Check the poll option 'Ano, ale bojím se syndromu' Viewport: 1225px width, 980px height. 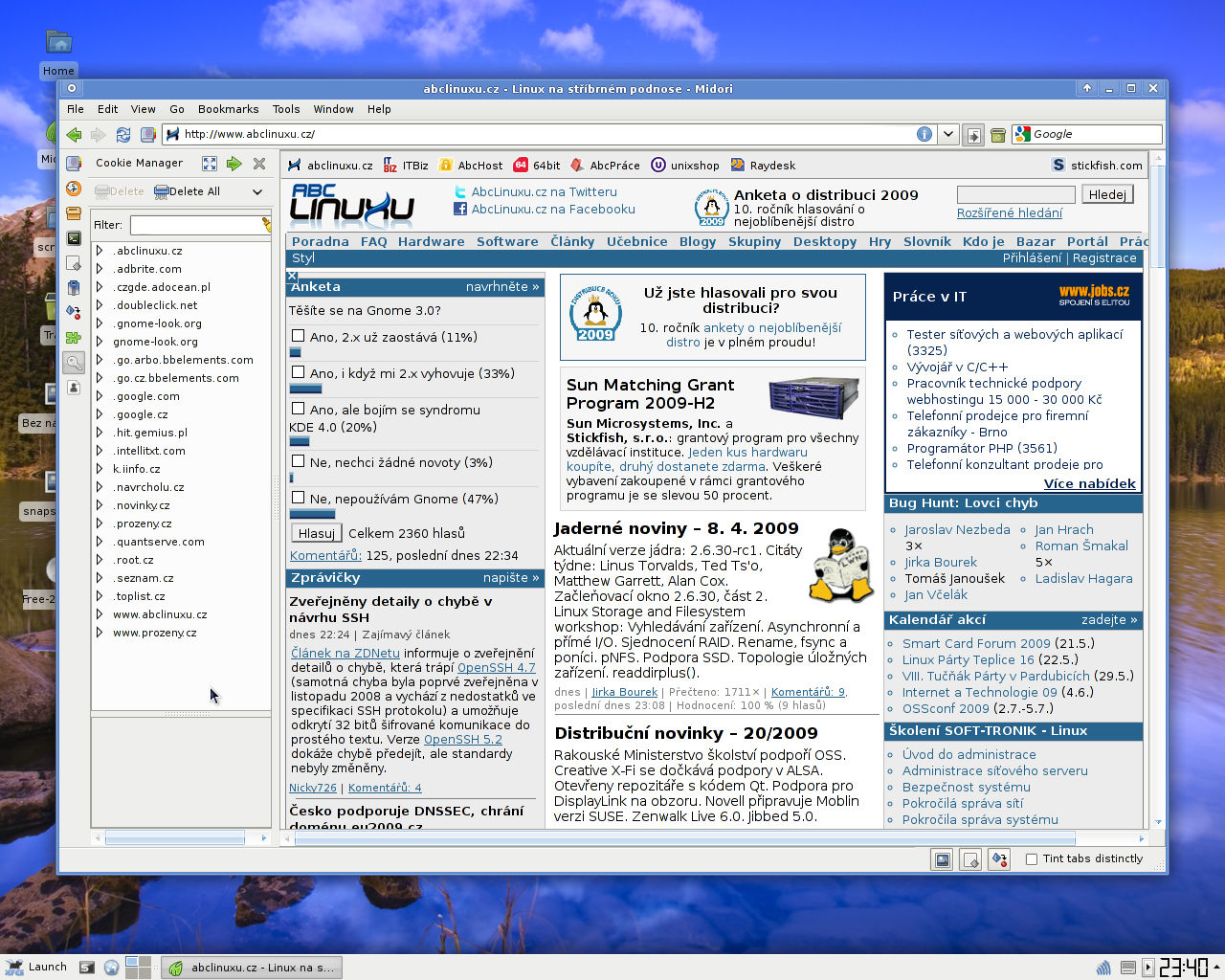pyautogui.click(x=299, y=409)
